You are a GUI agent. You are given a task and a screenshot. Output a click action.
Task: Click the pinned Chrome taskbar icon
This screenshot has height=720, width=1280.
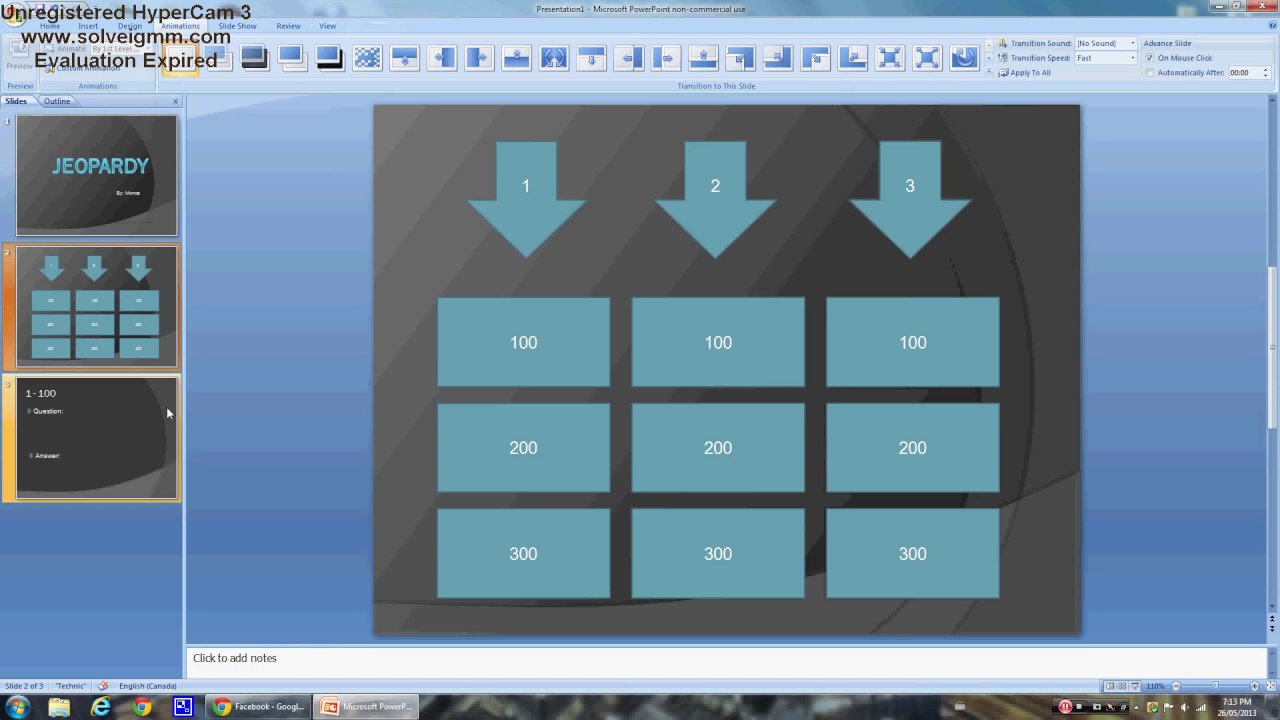point(142,707)
